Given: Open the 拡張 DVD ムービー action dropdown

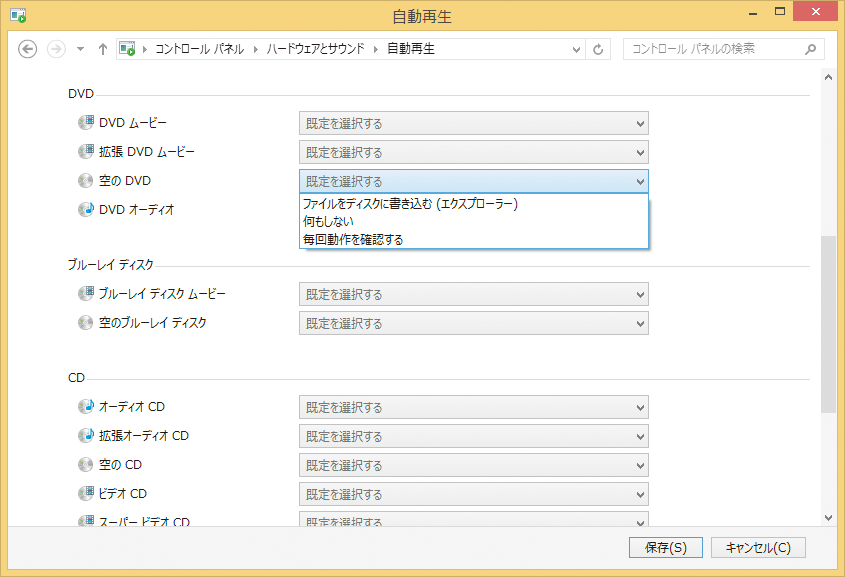Looking at the screenshot, I should [474, 152].
